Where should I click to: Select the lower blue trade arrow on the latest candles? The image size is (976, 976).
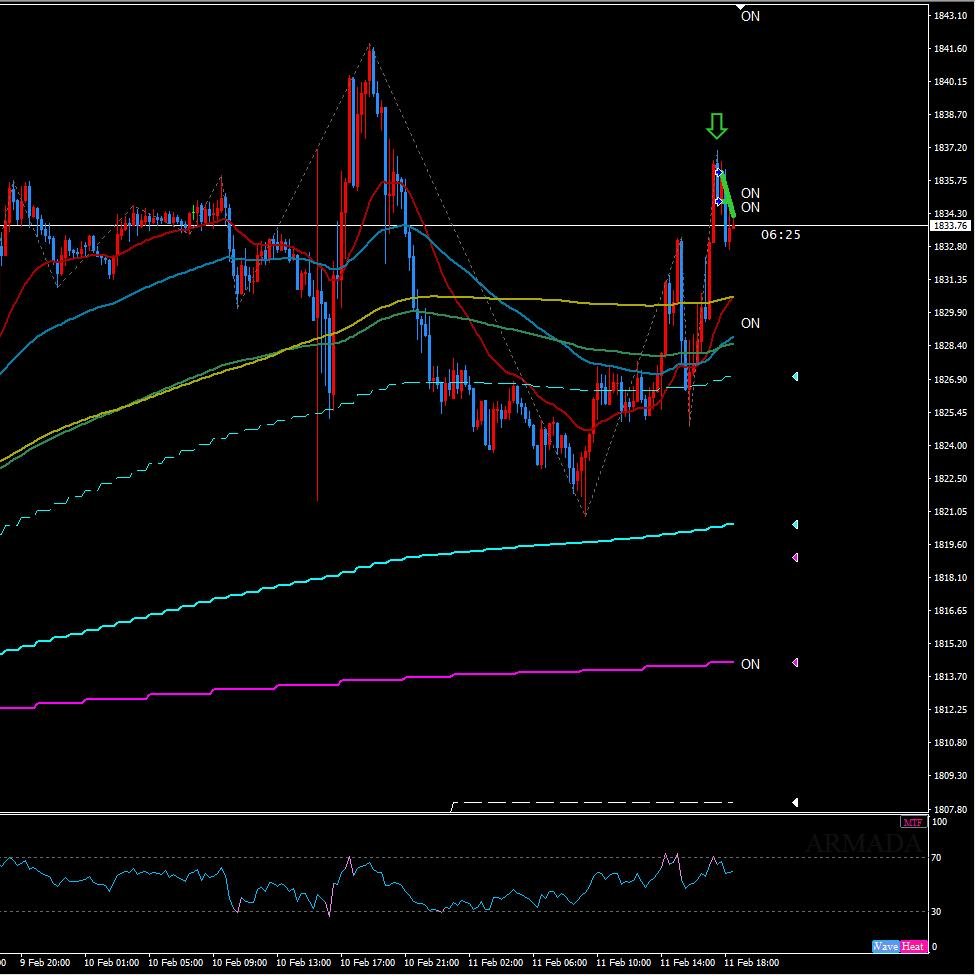click(x=718, y=201)
